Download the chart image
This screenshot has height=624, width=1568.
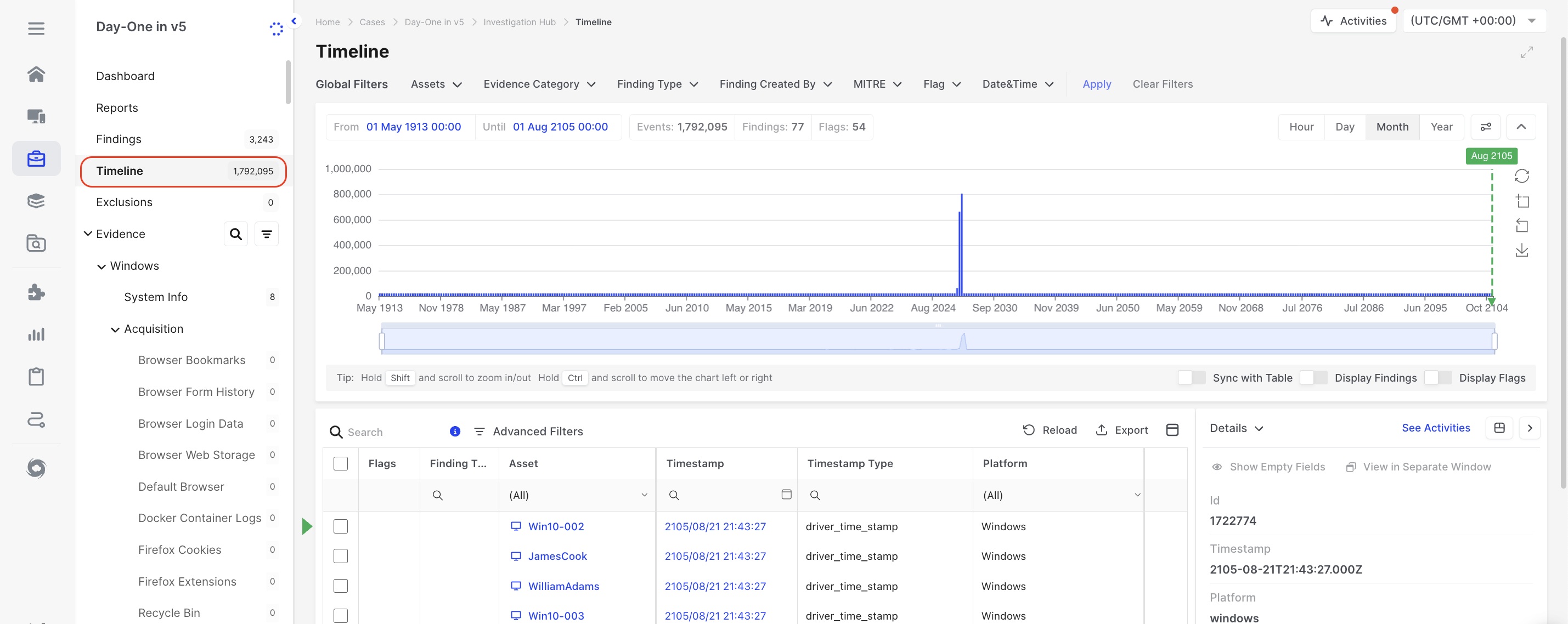tap(1522, 251)
